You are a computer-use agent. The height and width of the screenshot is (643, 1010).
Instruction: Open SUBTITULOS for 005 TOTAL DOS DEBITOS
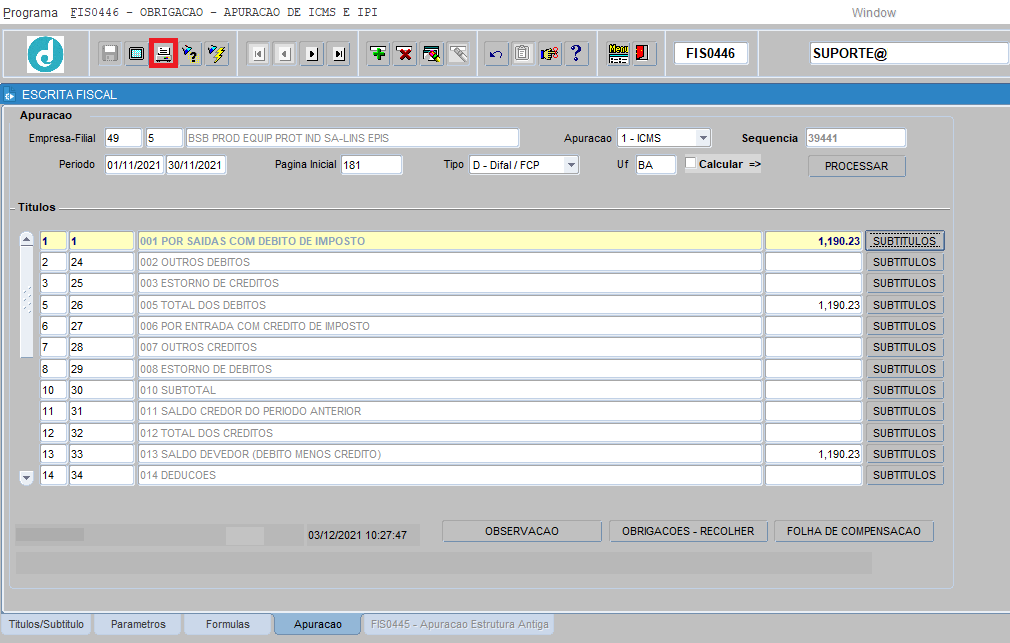click(904, 305)
